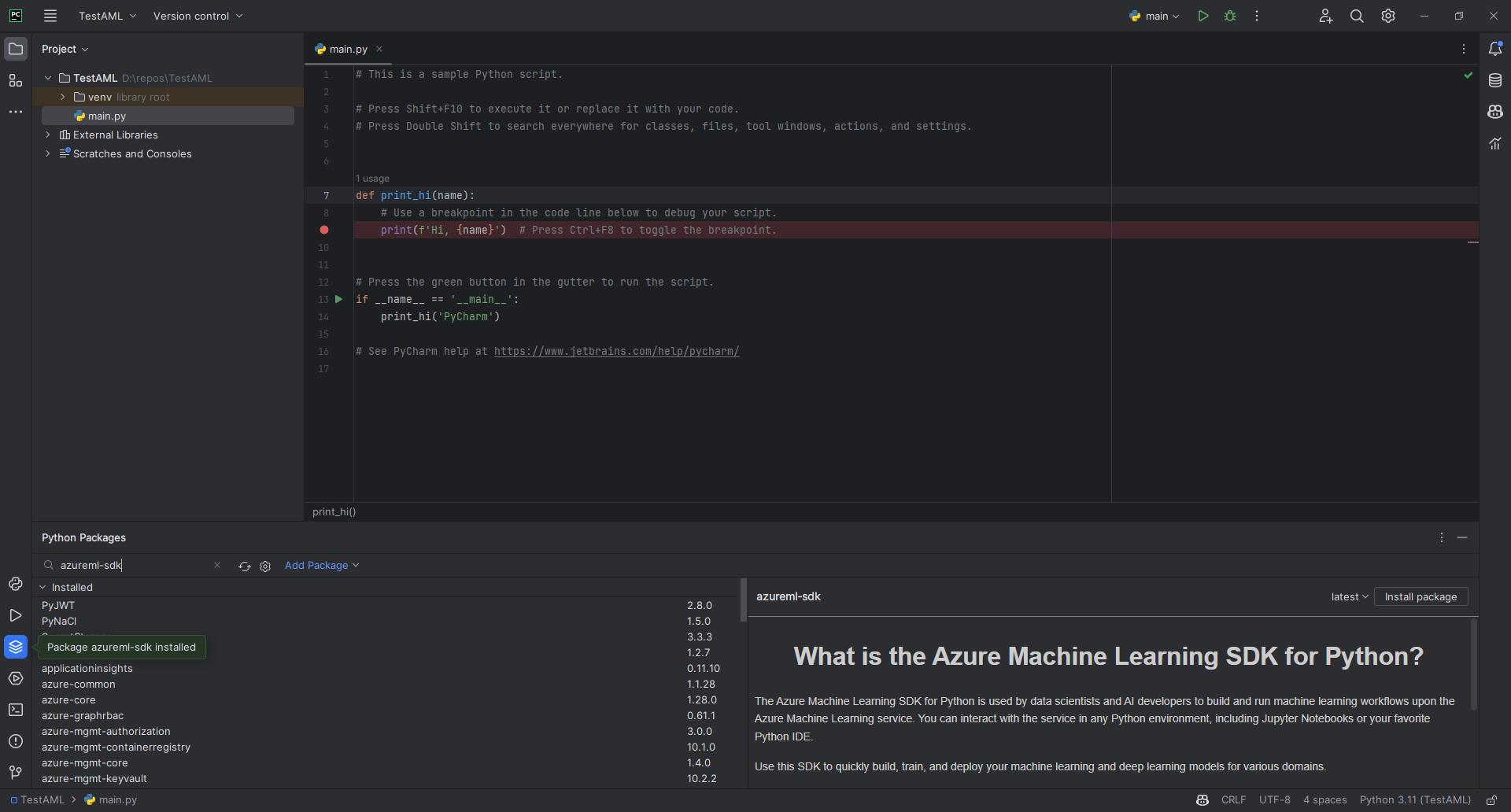Viewport: 1511px width, 812px height.
Task: Collapse the Installed packages group
Action: pos(43,588)
